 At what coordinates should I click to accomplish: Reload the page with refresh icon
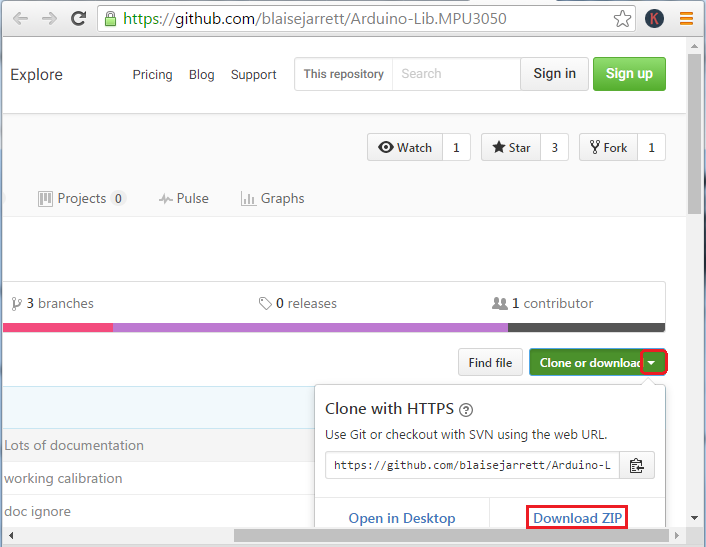pyautogui.click(x=78, y=18)
